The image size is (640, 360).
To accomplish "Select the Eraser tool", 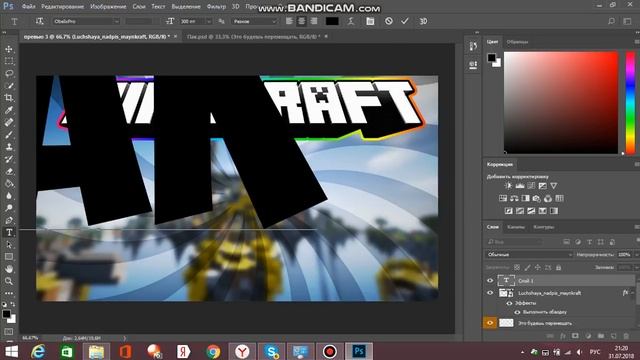I will [9, 171].
